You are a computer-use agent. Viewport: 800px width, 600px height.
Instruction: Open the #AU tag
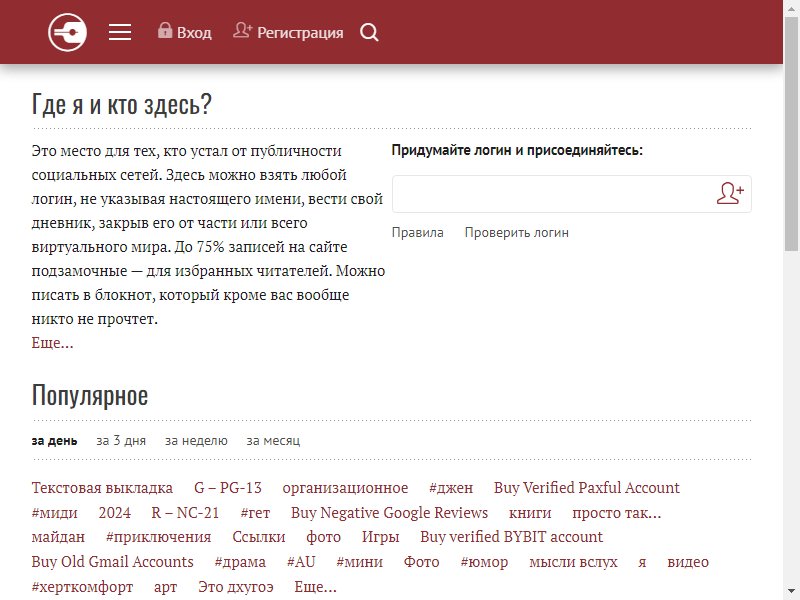coord(301,562)
